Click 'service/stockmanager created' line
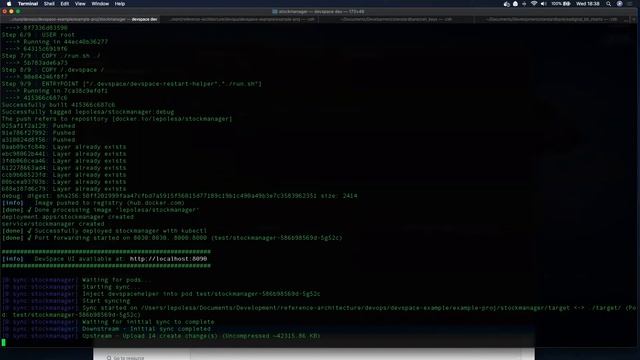This screenshot has width=640, height=360. pos(53,224)
